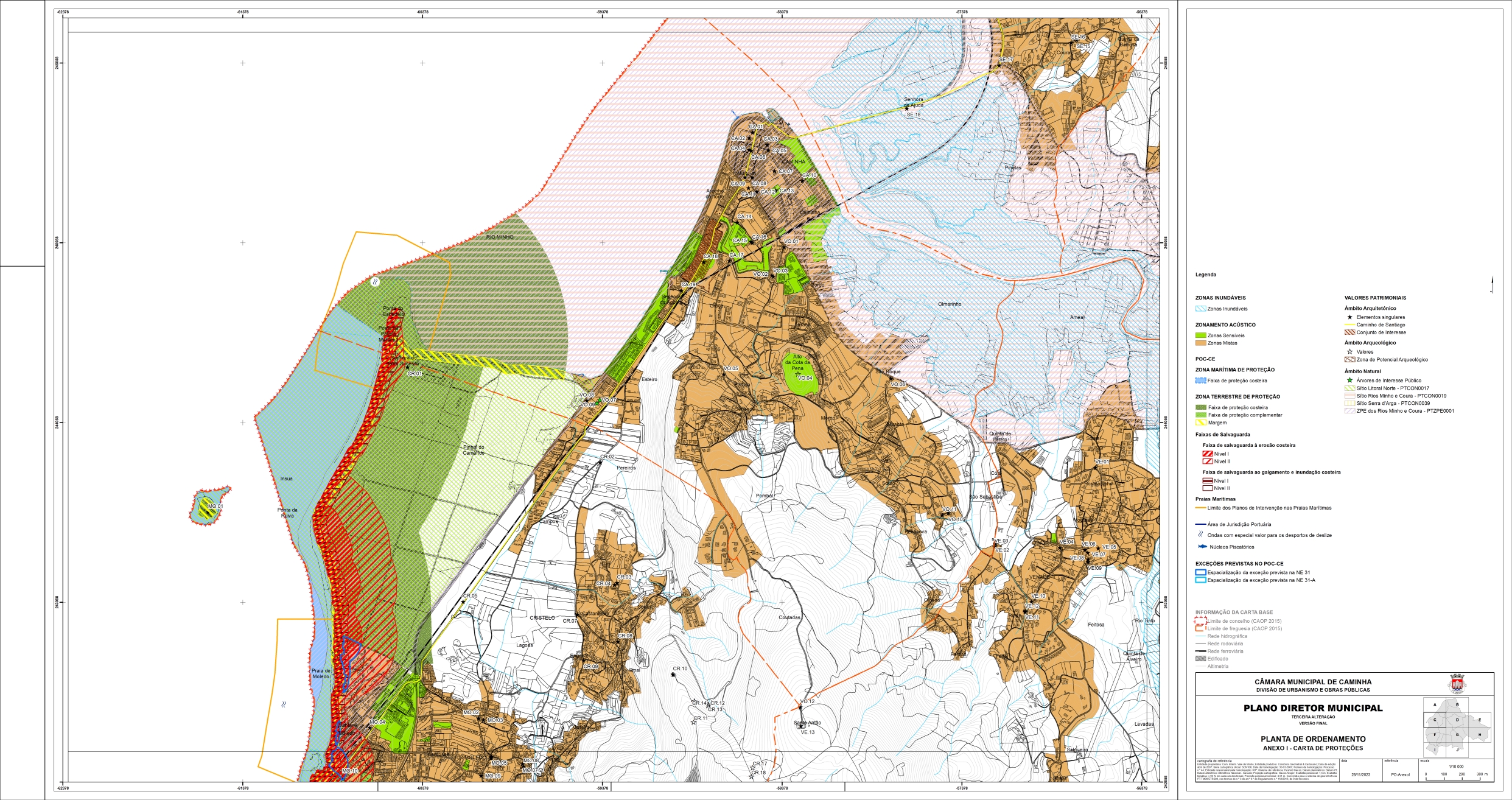Click the Pinhal do Camarido map label
The width and height of the screenshot is (1512, 800).
474,450
